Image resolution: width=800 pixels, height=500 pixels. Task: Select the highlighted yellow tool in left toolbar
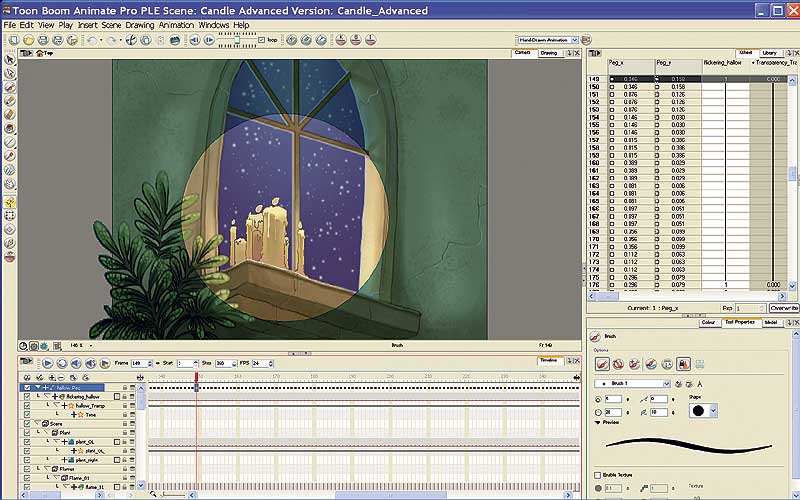coord(10,202)
